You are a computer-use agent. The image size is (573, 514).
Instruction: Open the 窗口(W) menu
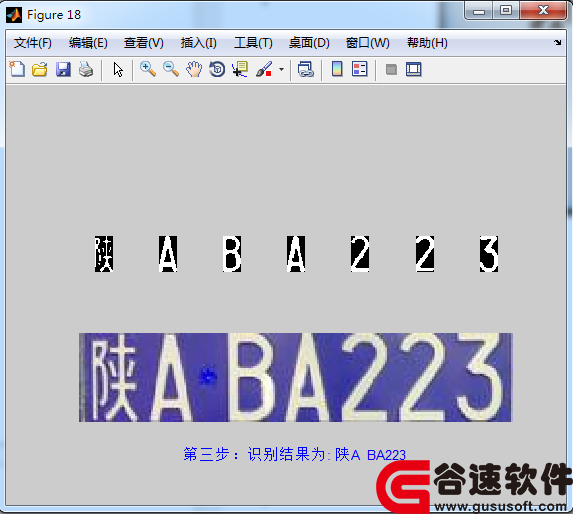coord(368,43)
